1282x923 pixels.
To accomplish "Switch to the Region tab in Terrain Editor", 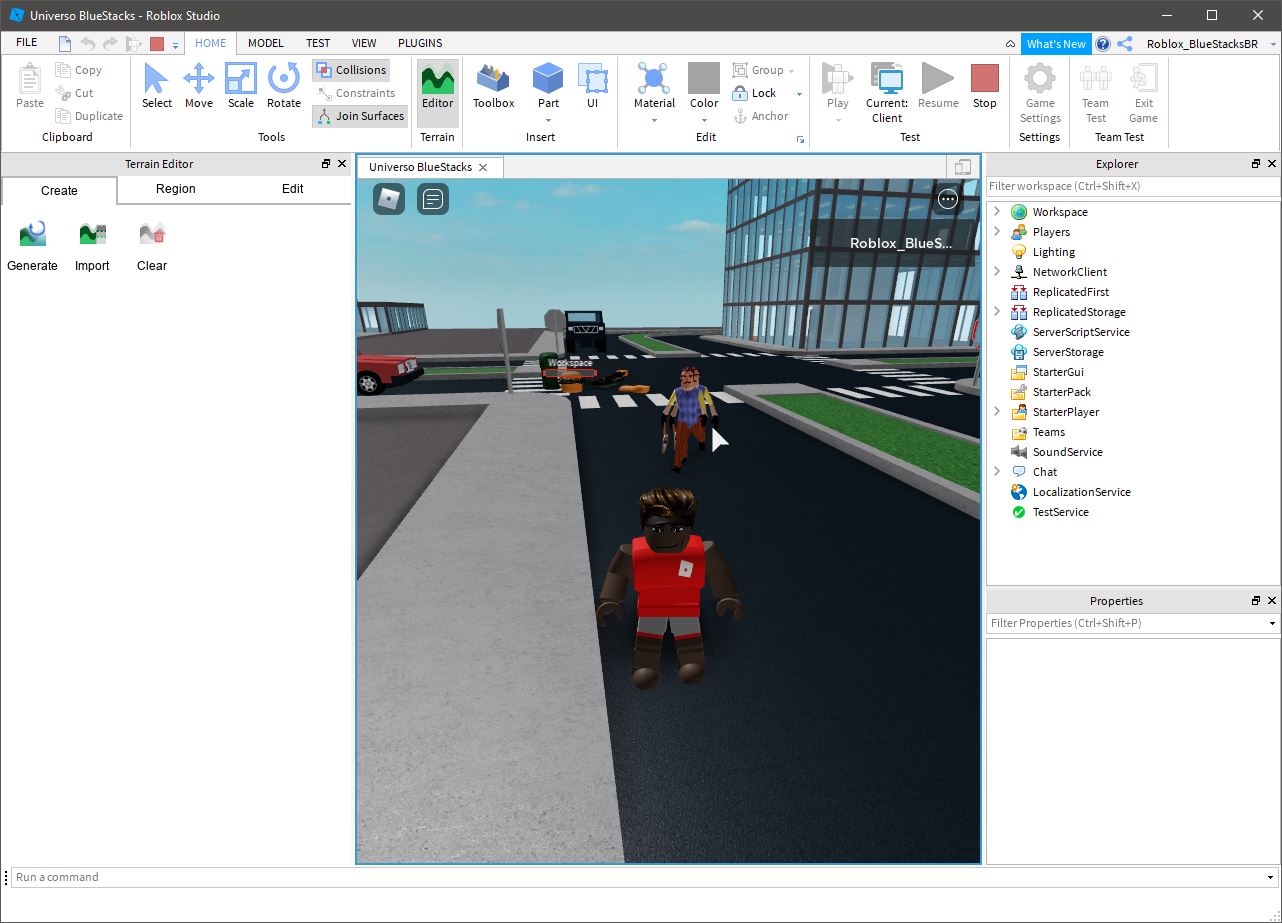I will tap(176, 188).
